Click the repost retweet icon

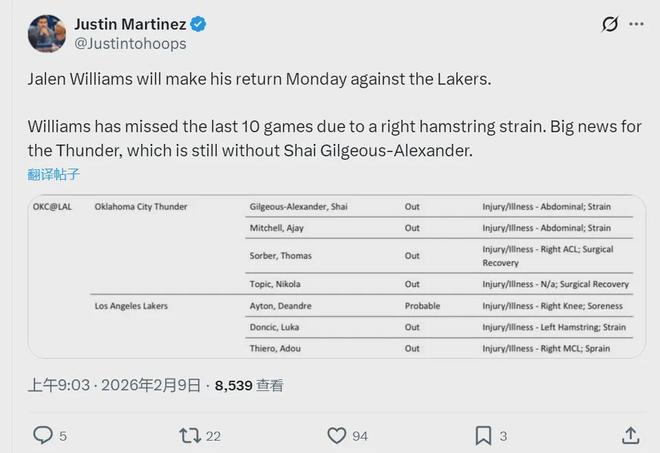(x=189, y=435)
